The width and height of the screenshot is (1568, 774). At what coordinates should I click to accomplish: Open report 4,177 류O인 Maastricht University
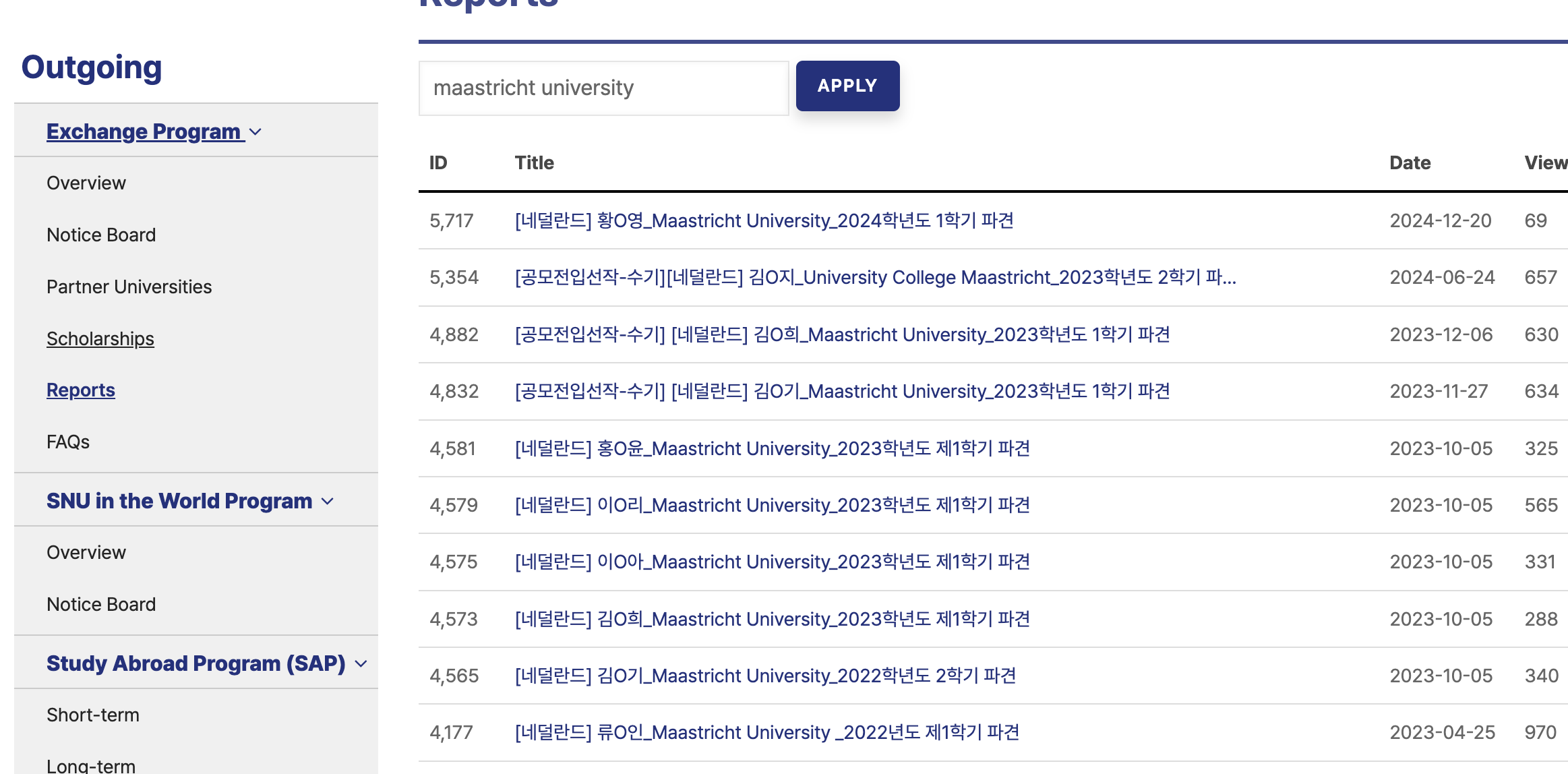pyautogui.click(x=767, y=733)
